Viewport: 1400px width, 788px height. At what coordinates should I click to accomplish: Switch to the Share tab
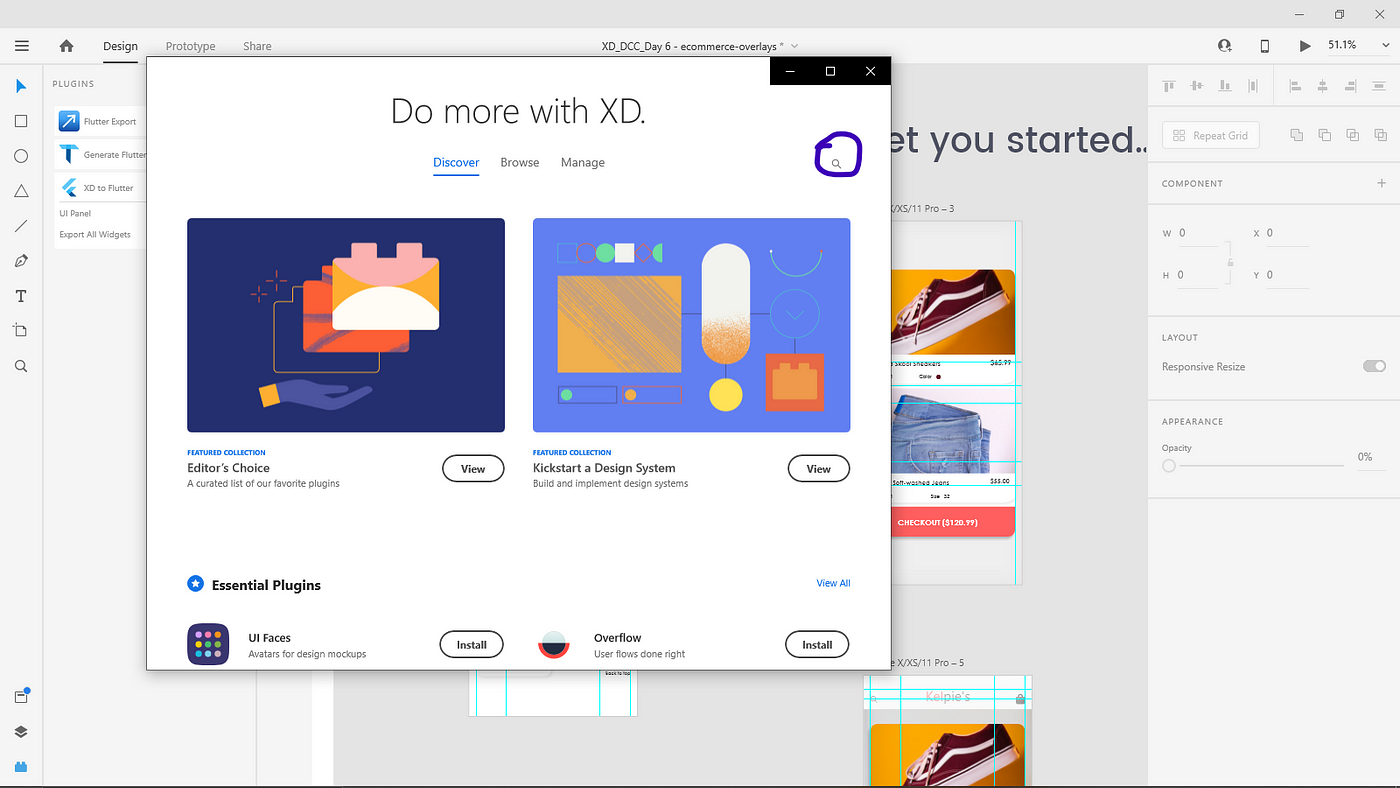pyautogui.click(x=257, y=46)
